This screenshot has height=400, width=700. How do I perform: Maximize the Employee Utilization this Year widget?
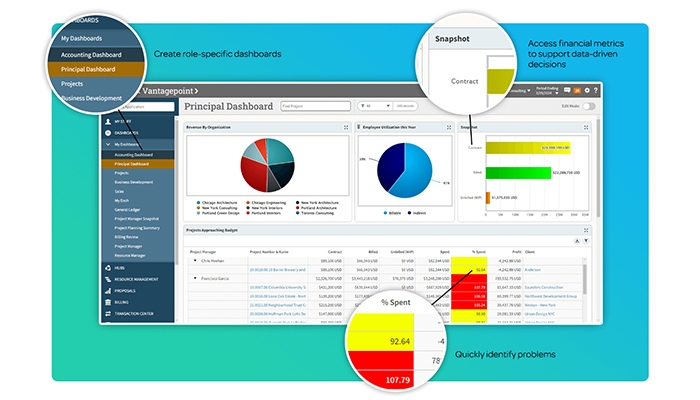pos(449,127)
